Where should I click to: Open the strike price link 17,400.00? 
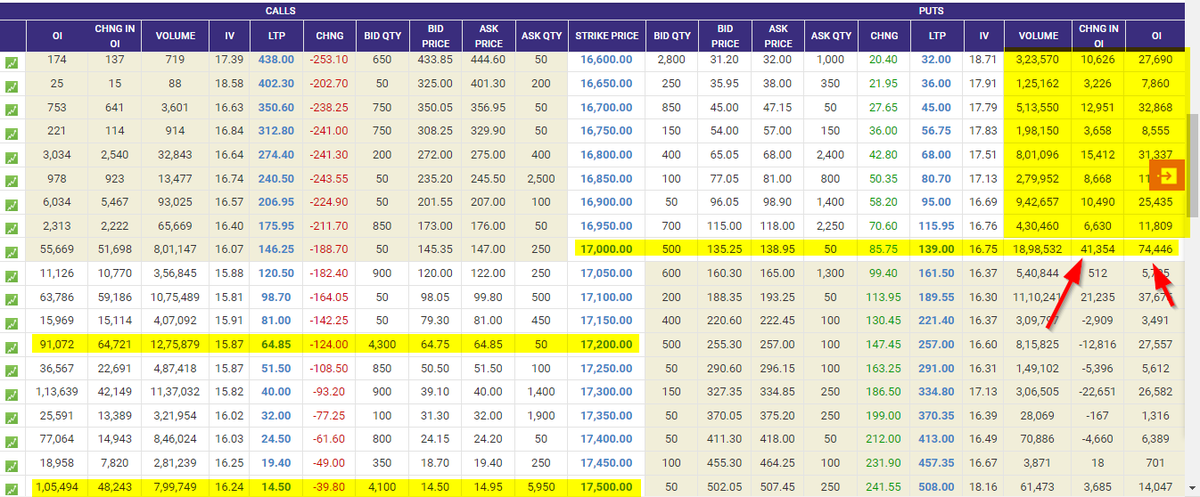click(606, 439)
